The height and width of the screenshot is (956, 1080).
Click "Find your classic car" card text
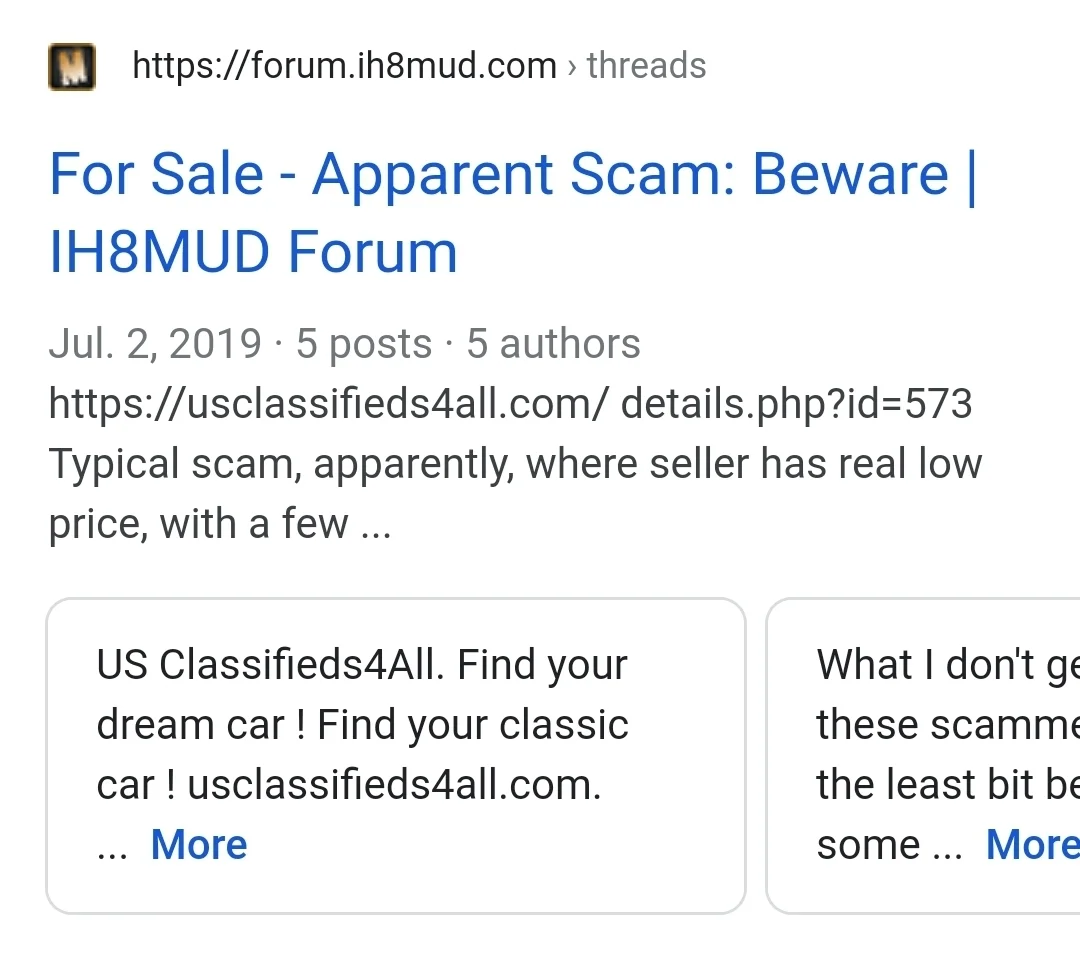point(472,725)
